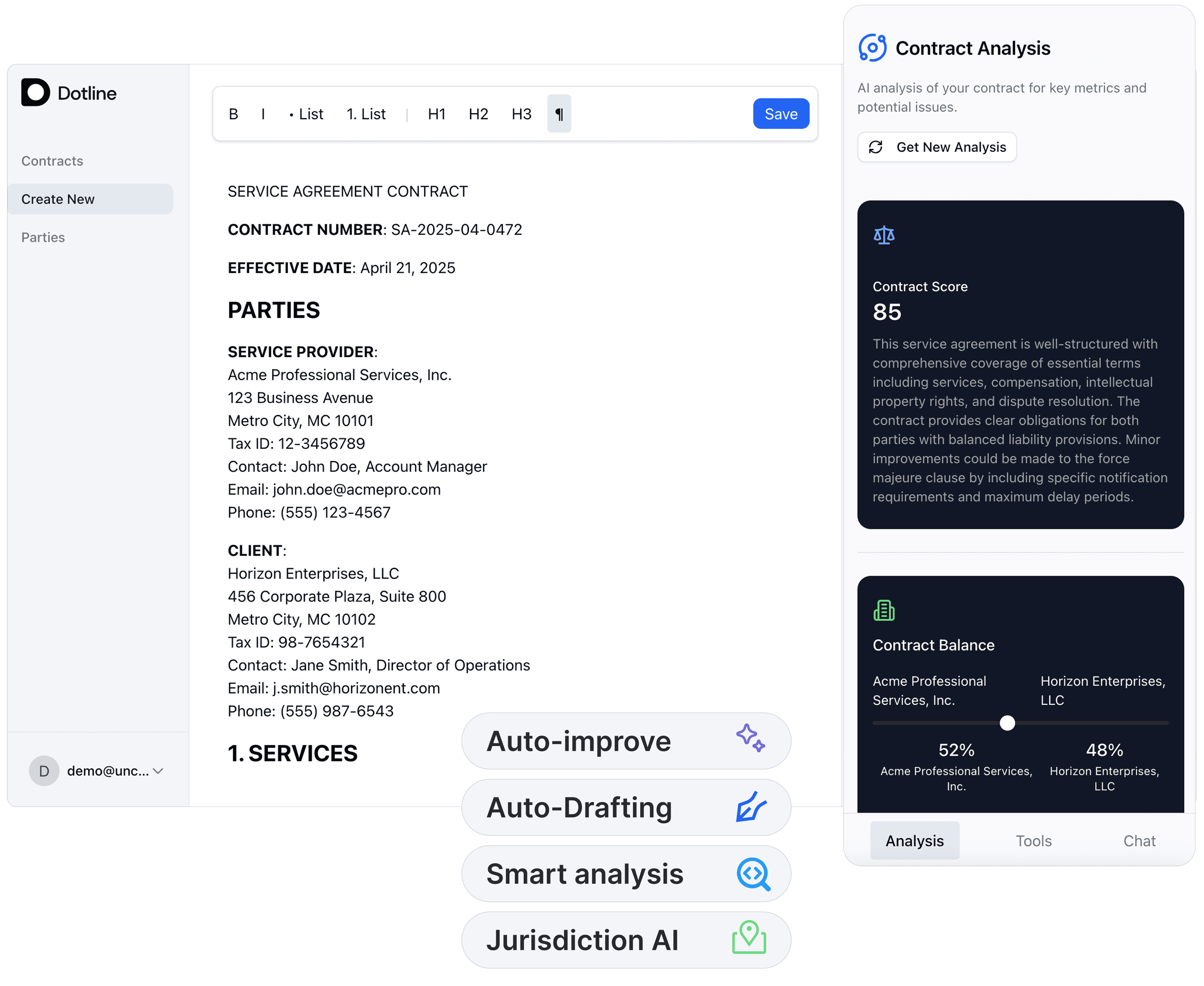Select Create New in sidebar
Image resolution: width=1204 pixels, height=986 pixels.
point(90,199)
